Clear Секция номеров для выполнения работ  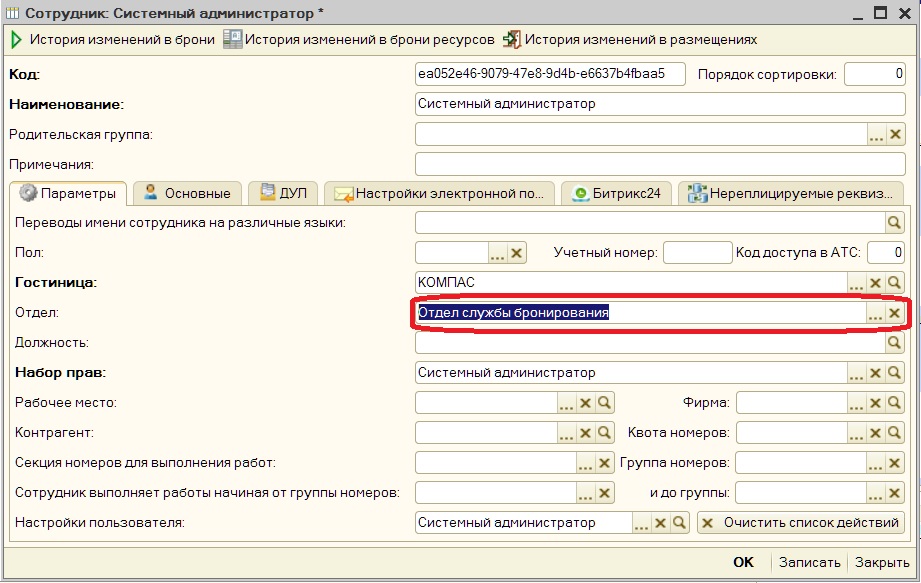[x=604, y=463]
